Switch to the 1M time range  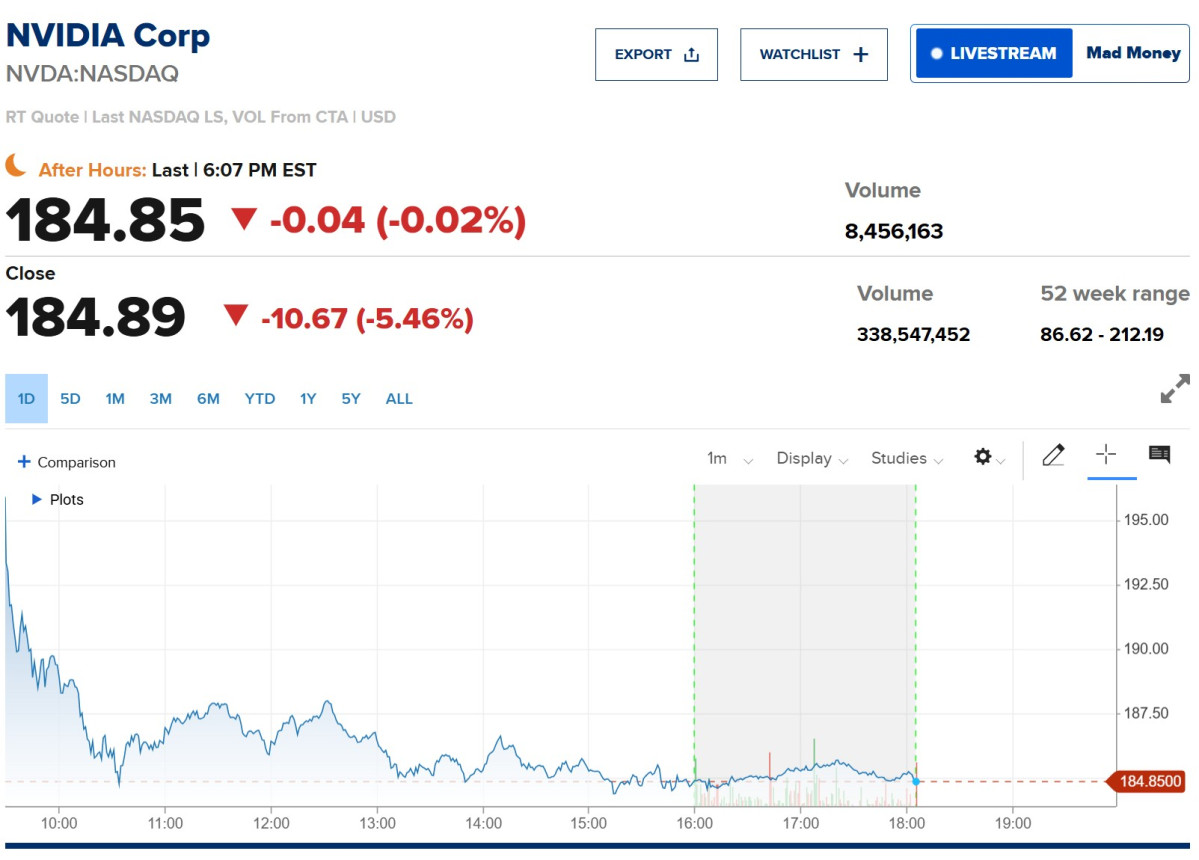115,398
